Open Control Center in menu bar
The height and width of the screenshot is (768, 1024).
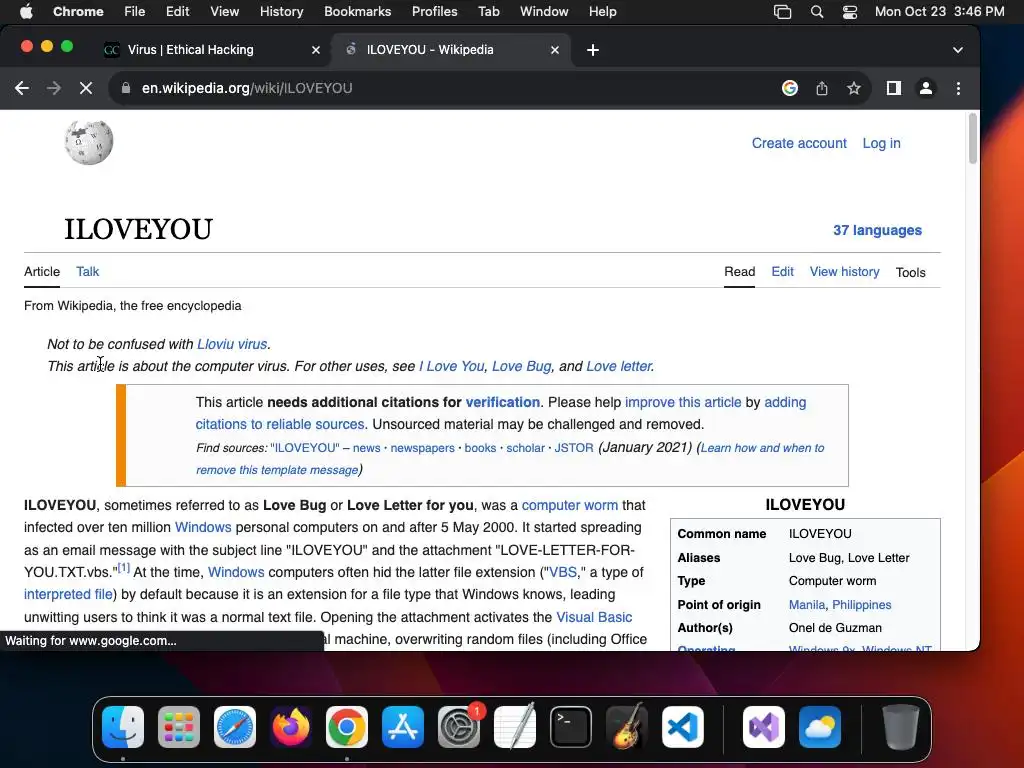coord(850,12)
